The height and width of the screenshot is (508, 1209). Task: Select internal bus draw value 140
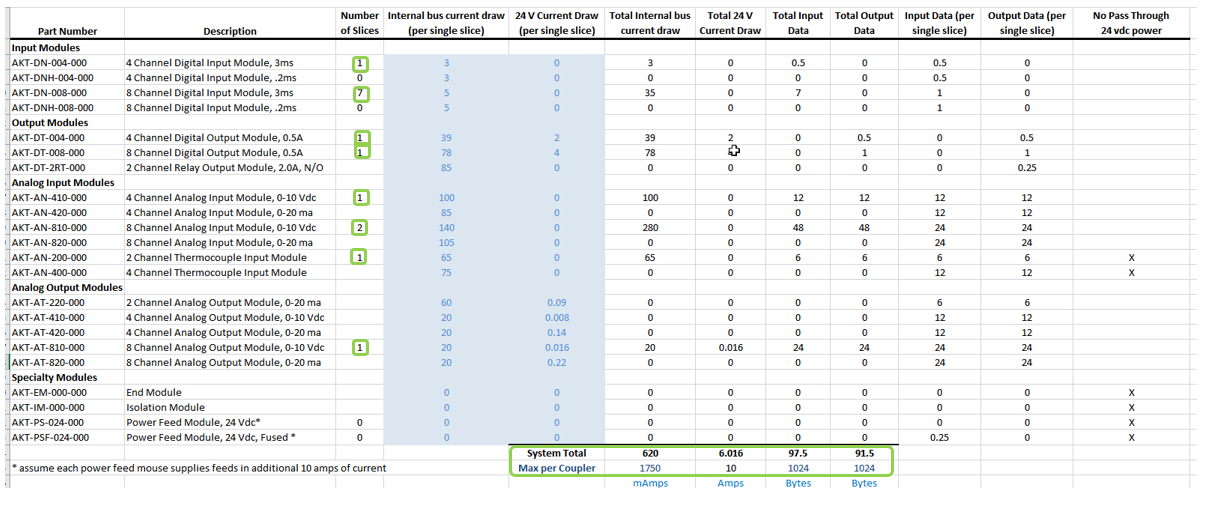click(x=446, y=228)
